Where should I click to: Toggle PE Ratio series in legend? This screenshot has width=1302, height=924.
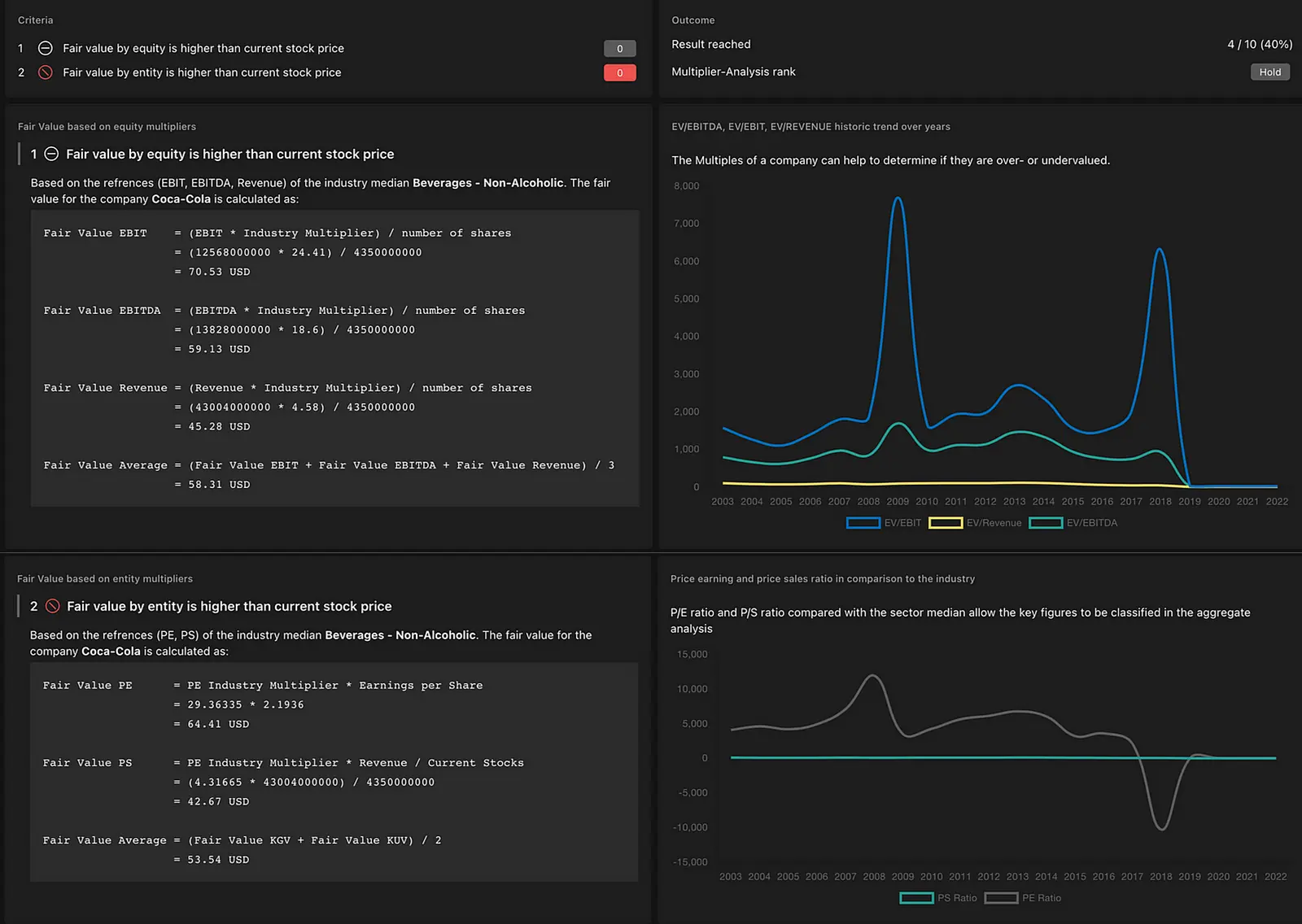click(1023, 898)
